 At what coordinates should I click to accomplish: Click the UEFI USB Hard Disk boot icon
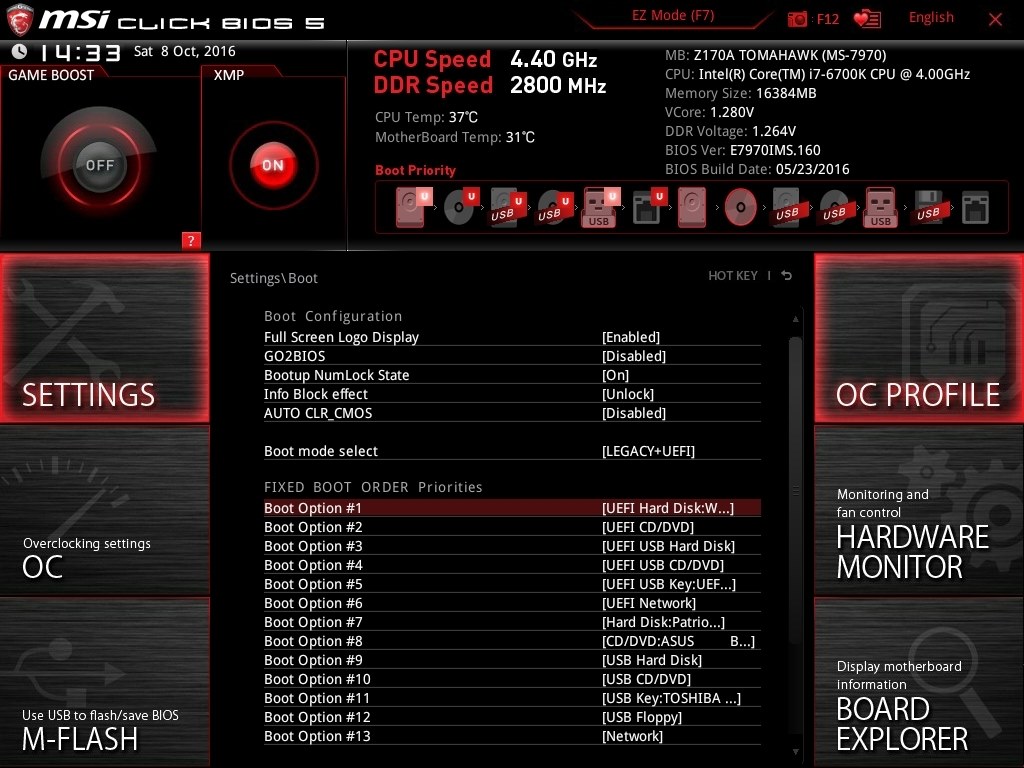(507, 208)
